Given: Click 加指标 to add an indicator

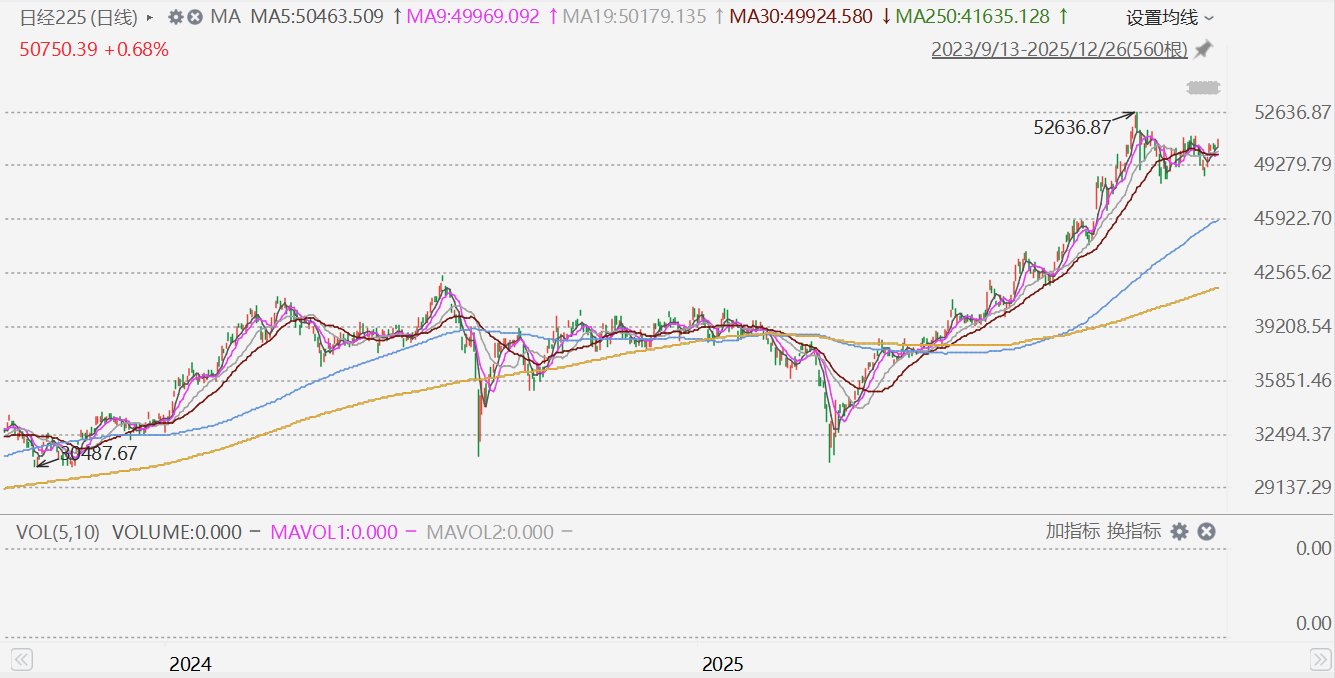Looking at the screenshot, I should pyautogui.click(x=1073, y=531).
